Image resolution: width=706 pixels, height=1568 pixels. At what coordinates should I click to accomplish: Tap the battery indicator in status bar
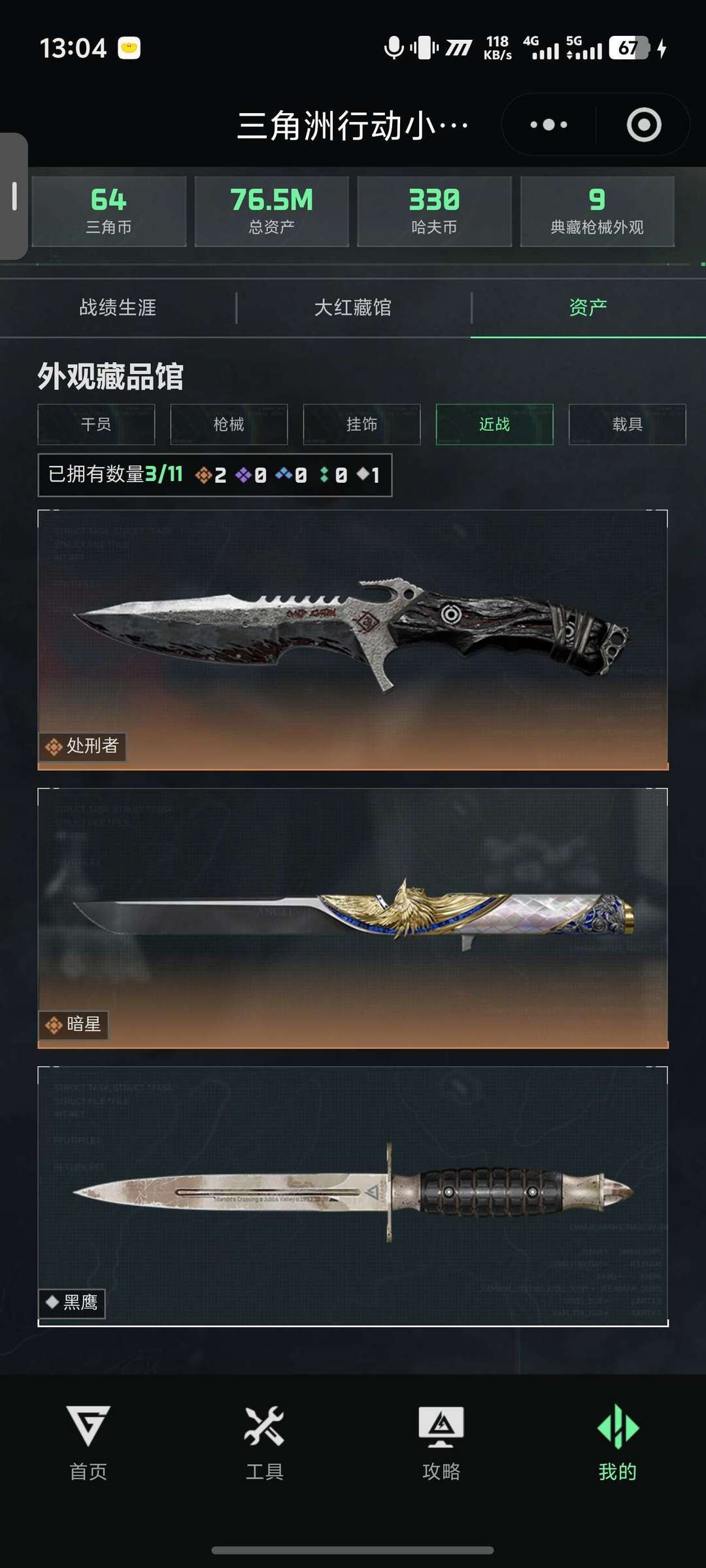(x=629, y=48)
